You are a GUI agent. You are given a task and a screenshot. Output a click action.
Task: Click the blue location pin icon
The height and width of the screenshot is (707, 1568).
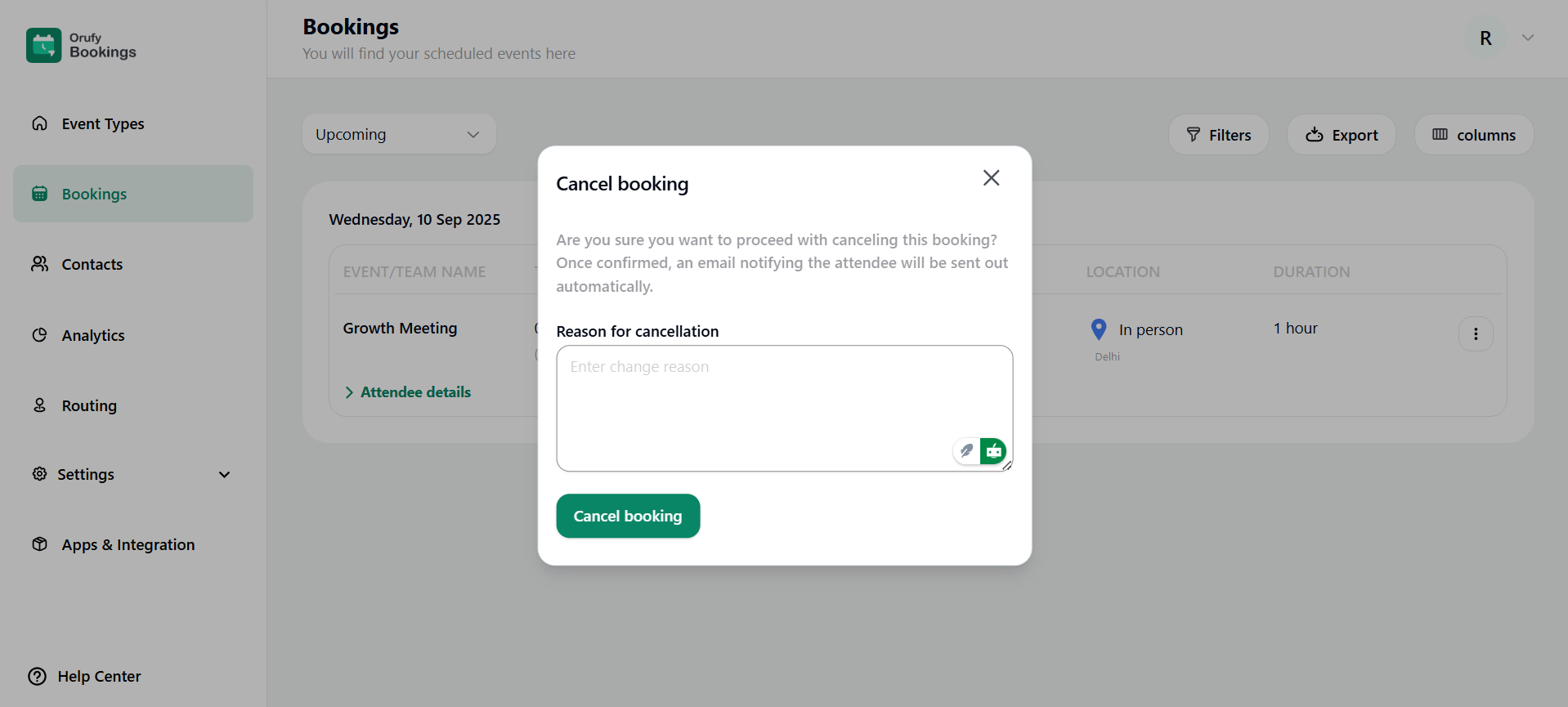coord(1099,329)
